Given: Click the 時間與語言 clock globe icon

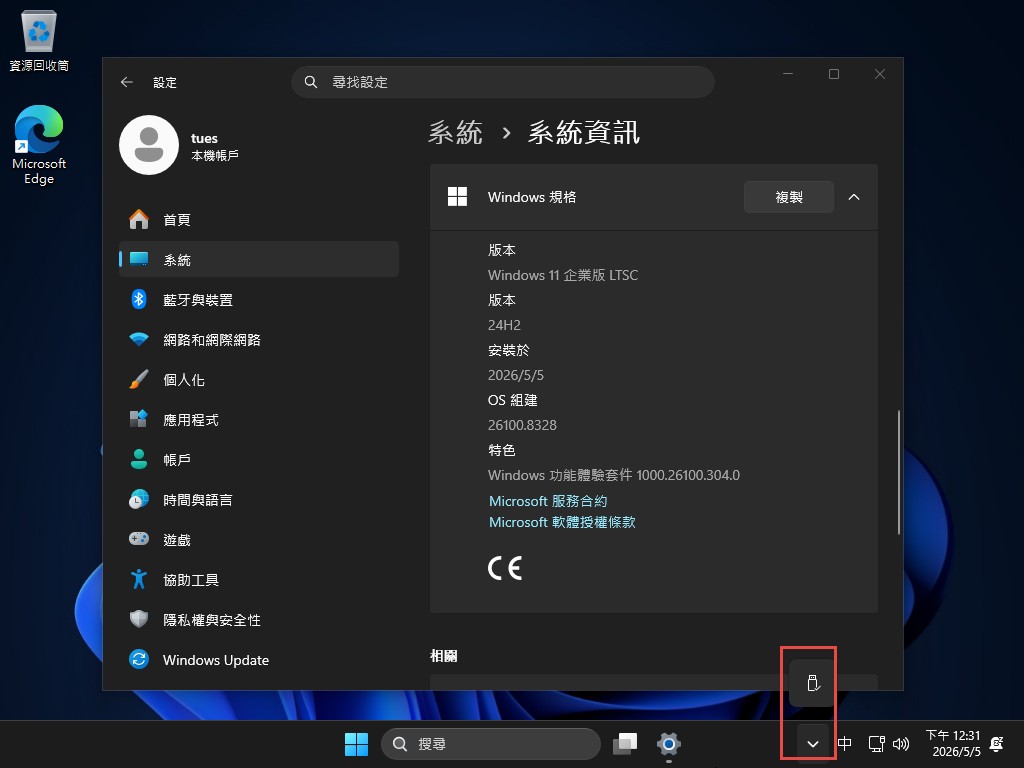Looking at the screenshot, I should (x=138, y=500).
